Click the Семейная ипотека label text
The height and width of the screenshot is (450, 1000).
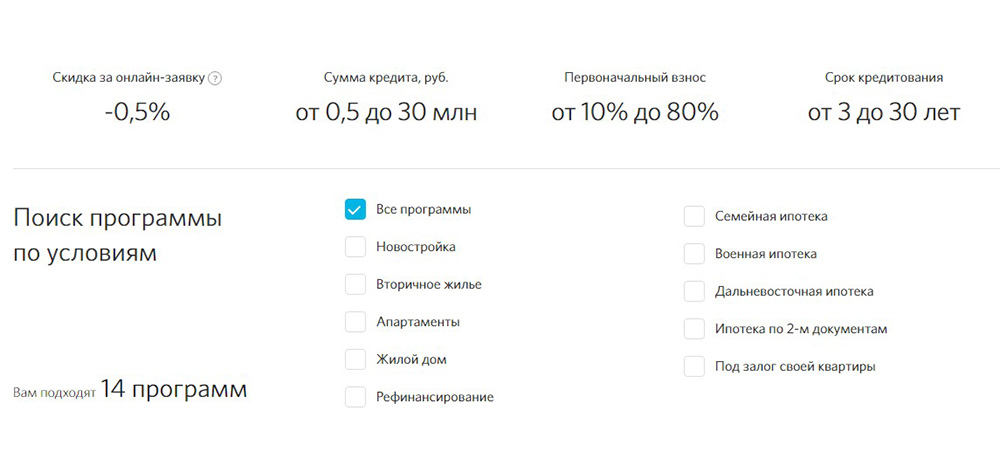click(x=771, y=216)
